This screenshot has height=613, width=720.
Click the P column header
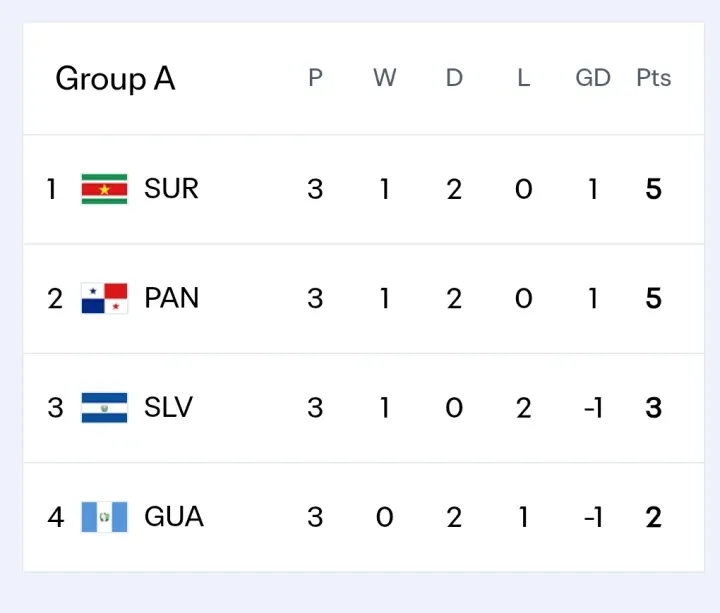click(x=315, y=78)
